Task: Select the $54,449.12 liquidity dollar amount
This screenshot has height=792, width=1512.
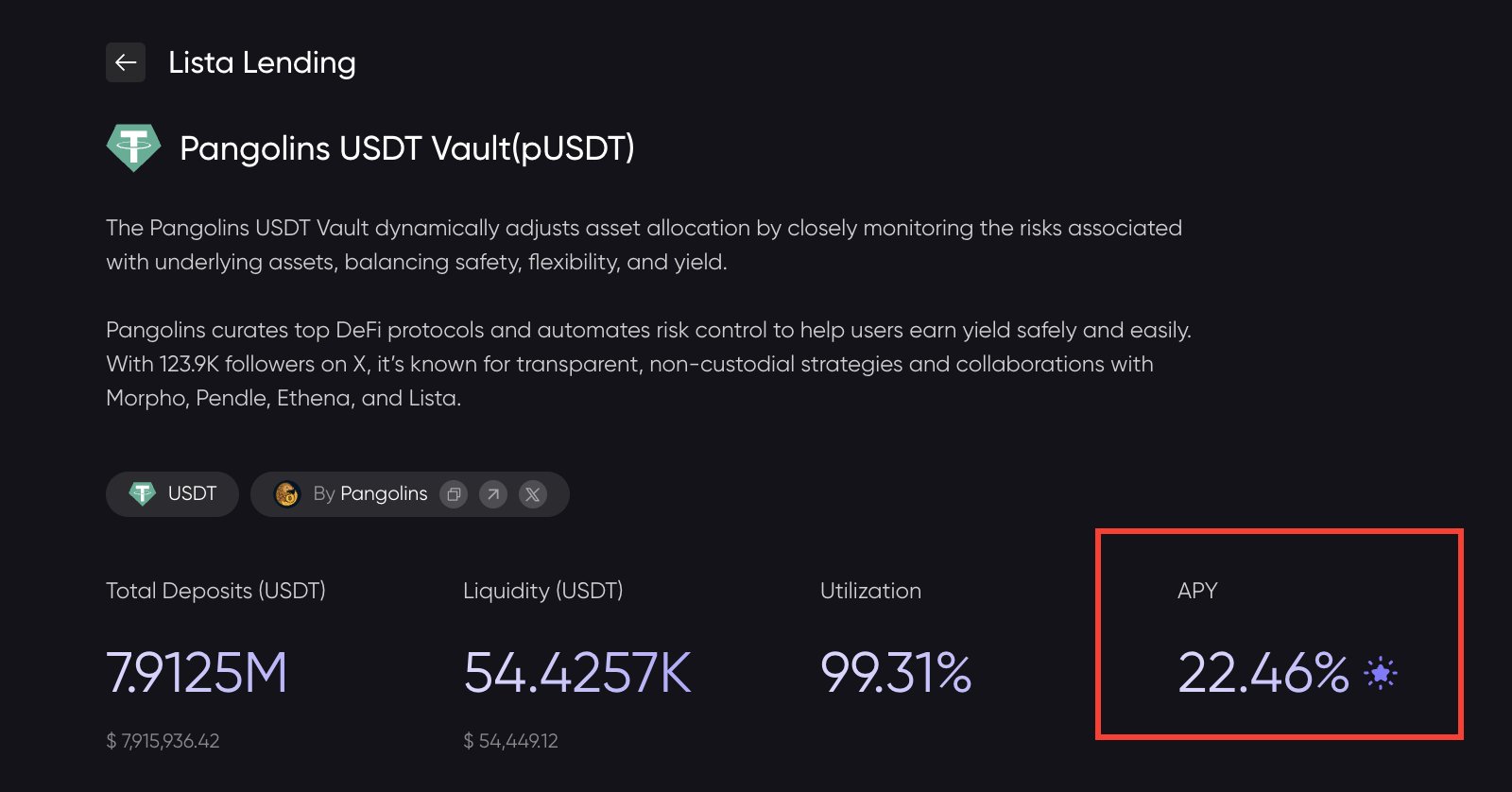Action: coord(510,741)
